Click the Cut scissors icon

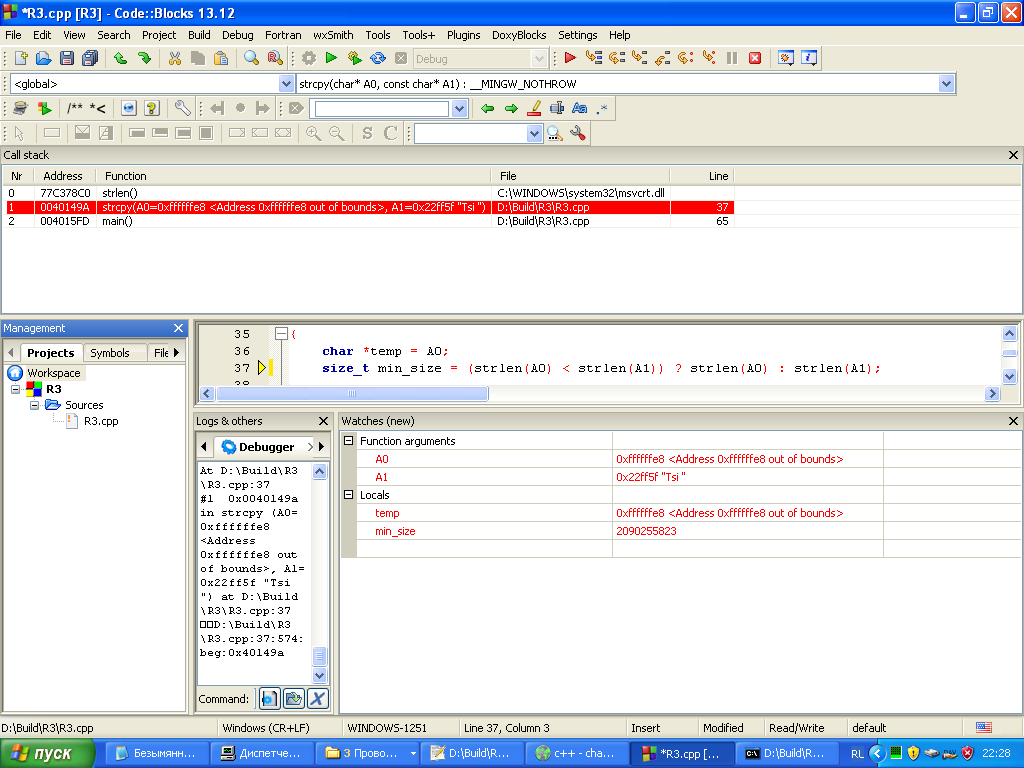(174, 58)
